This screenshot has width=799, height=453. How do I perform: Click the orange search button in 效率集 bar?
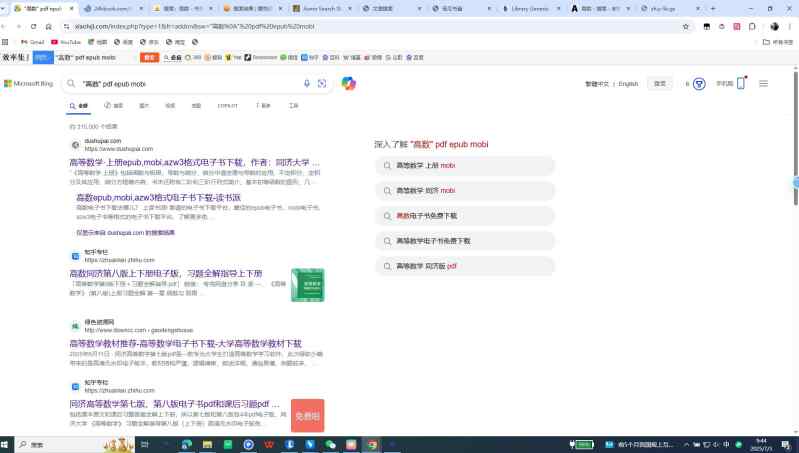coord(149,58)
